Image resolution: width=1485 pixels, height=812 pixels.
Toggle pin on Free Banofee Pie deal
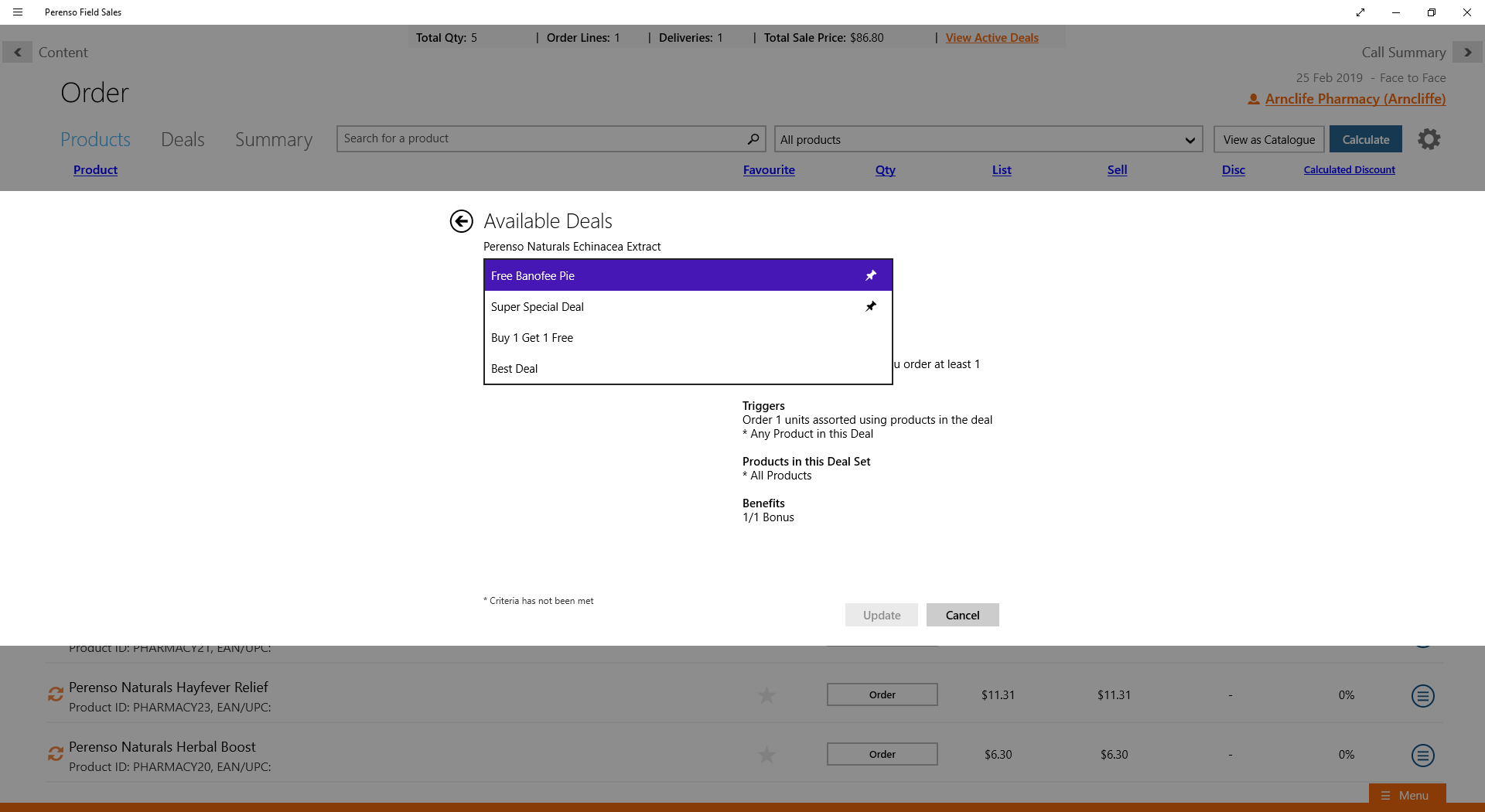tap(871, 275)
